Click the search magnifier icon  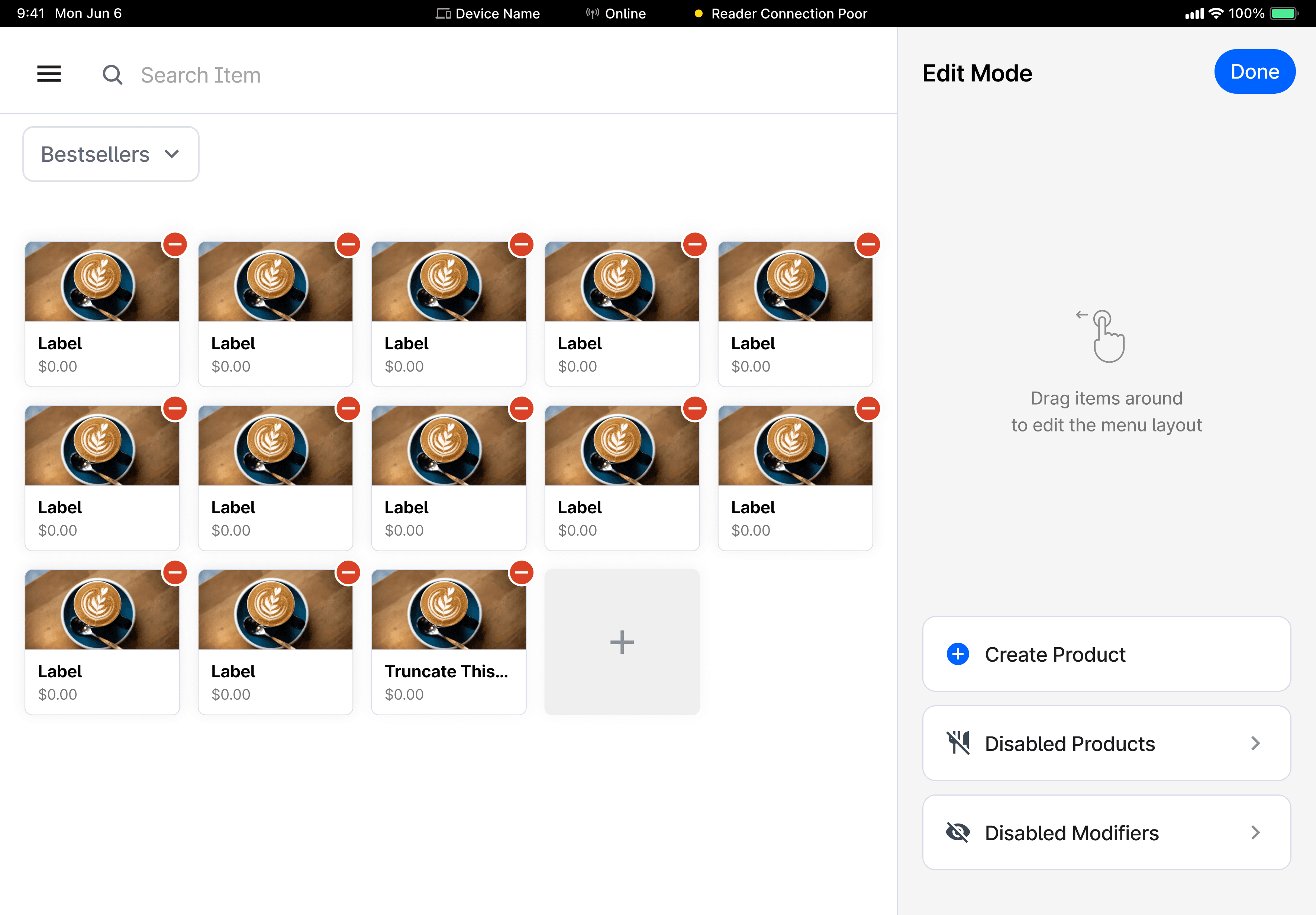click(x=112, y=74)
